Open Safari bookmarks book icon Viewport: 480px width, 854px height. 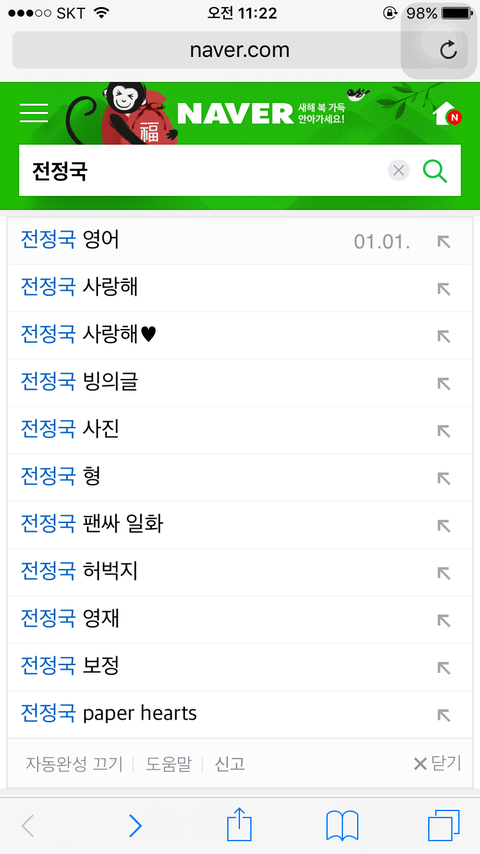pos(342,826)
